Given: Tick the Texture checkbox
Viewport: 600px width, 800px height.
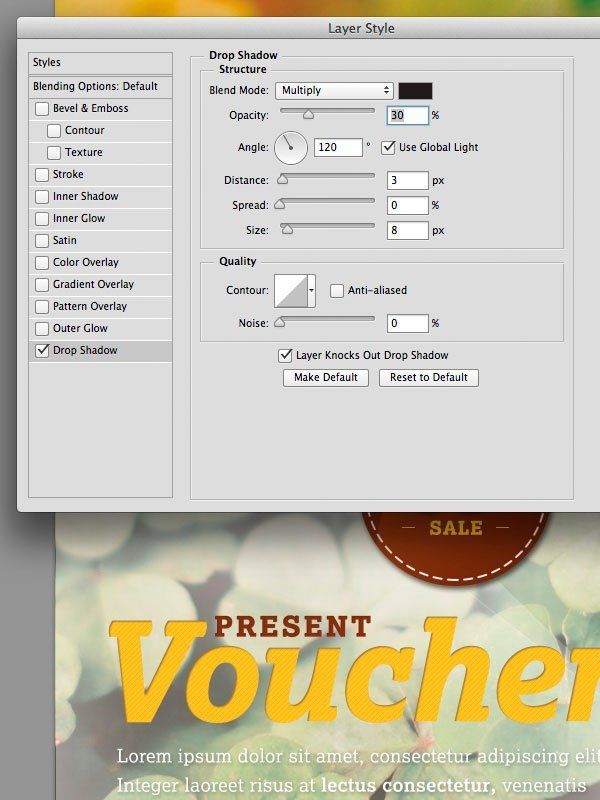Looking at the screenshot, I should 54,153.
